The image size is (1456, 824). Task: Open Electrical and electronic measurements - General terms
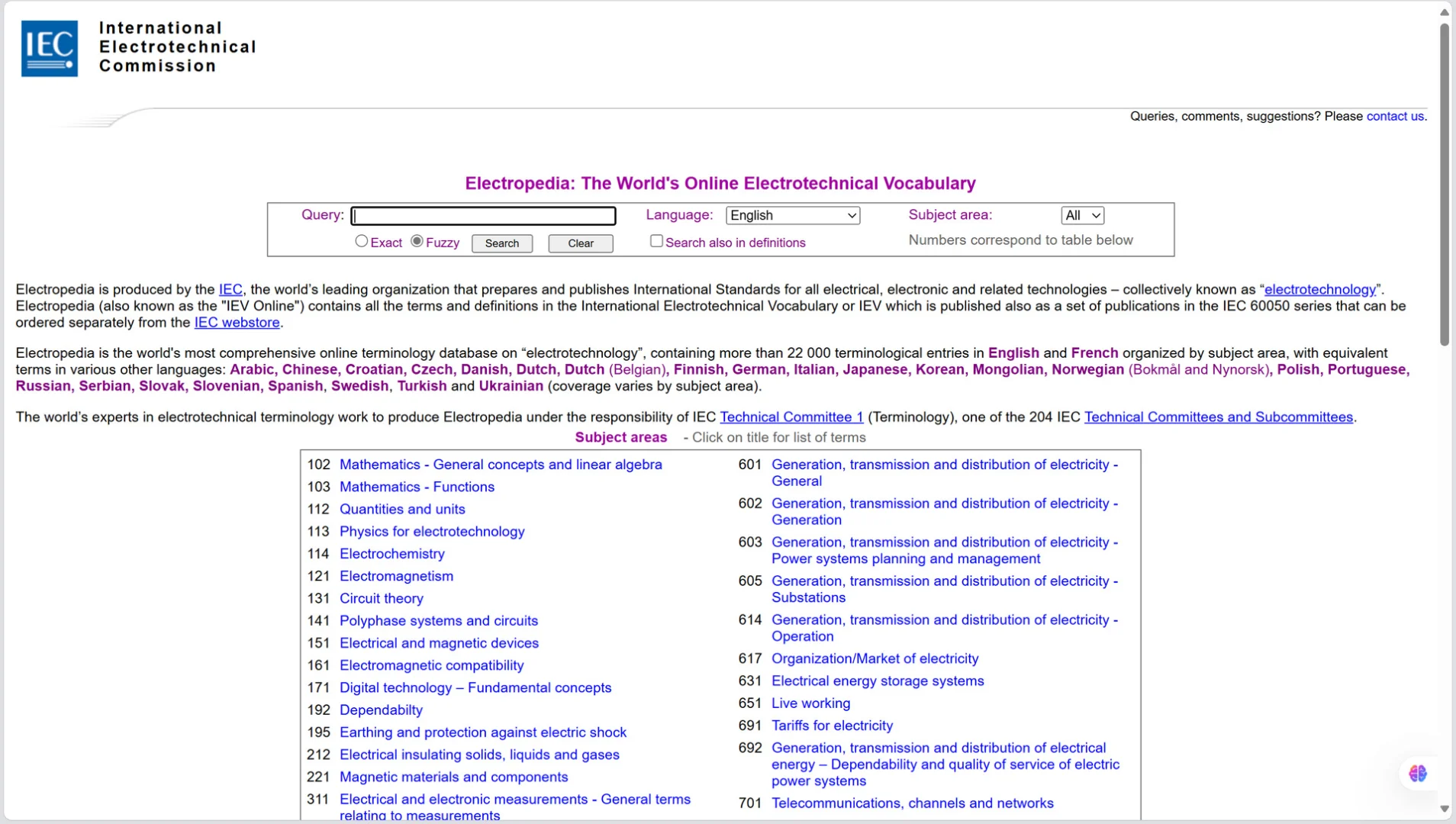tap(515, 807)
